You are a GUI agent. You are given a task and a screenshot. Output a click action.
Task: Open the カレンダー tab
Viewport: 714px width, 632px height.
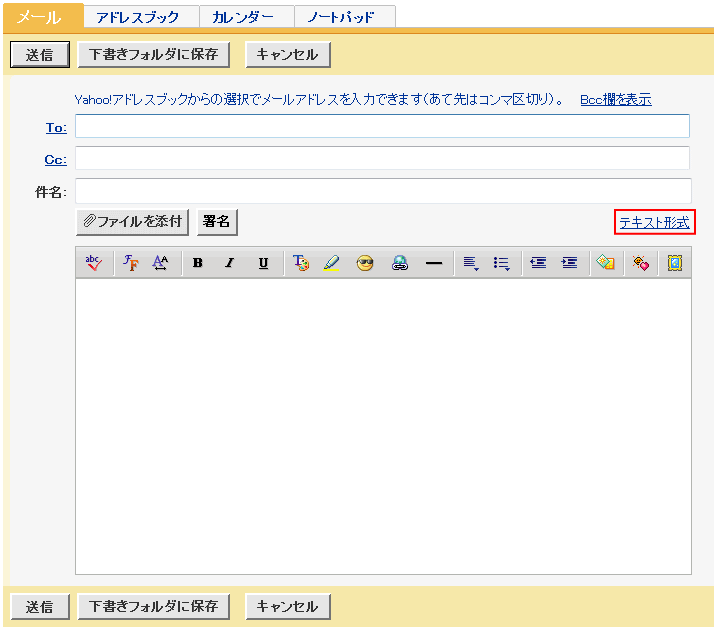click(x=243, y=17)
